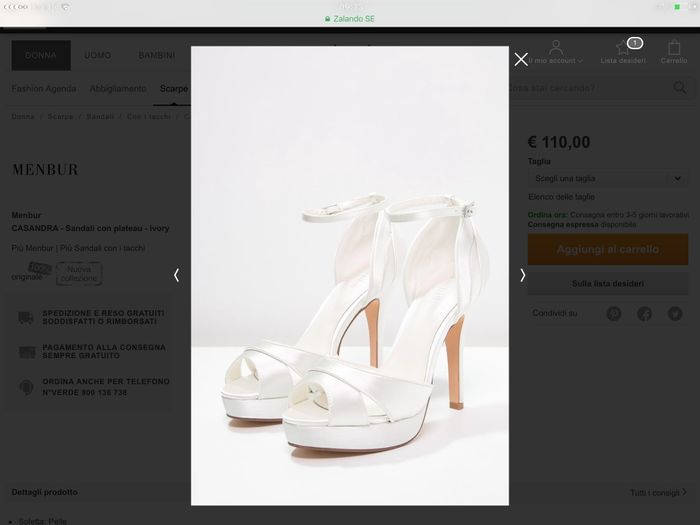Viewport: 700px width, 525px height.
Task: Open the BAMBINI section tab
Action: pyautogui.click(x=156, y=55)
